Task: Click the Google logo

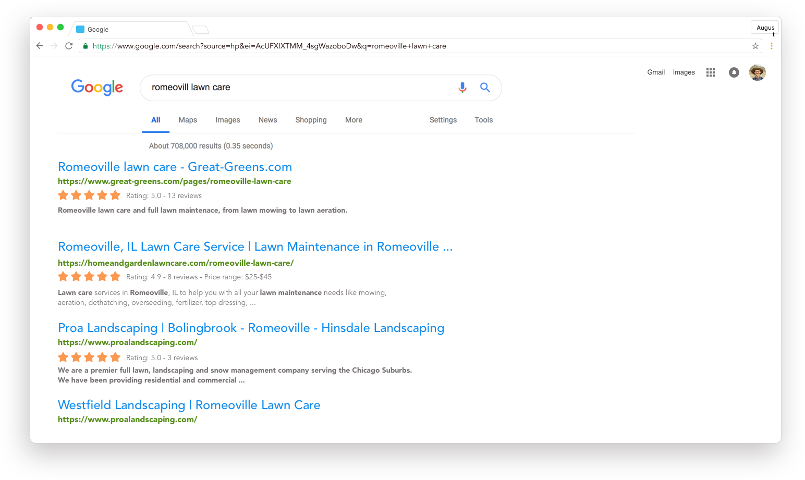Action: click(x=97, y=87)
